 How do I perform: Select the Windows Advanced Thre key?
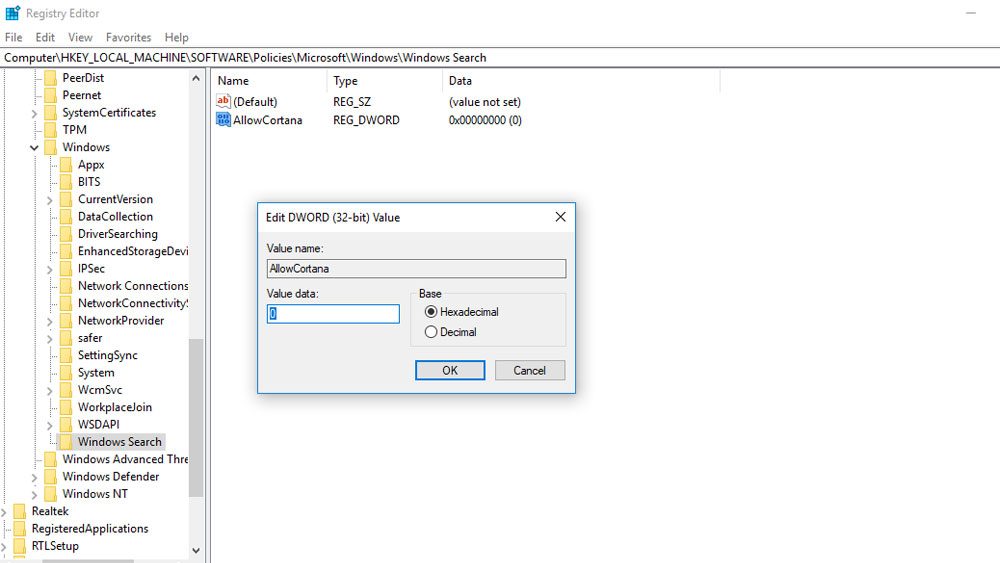click(x=125, y=459)
